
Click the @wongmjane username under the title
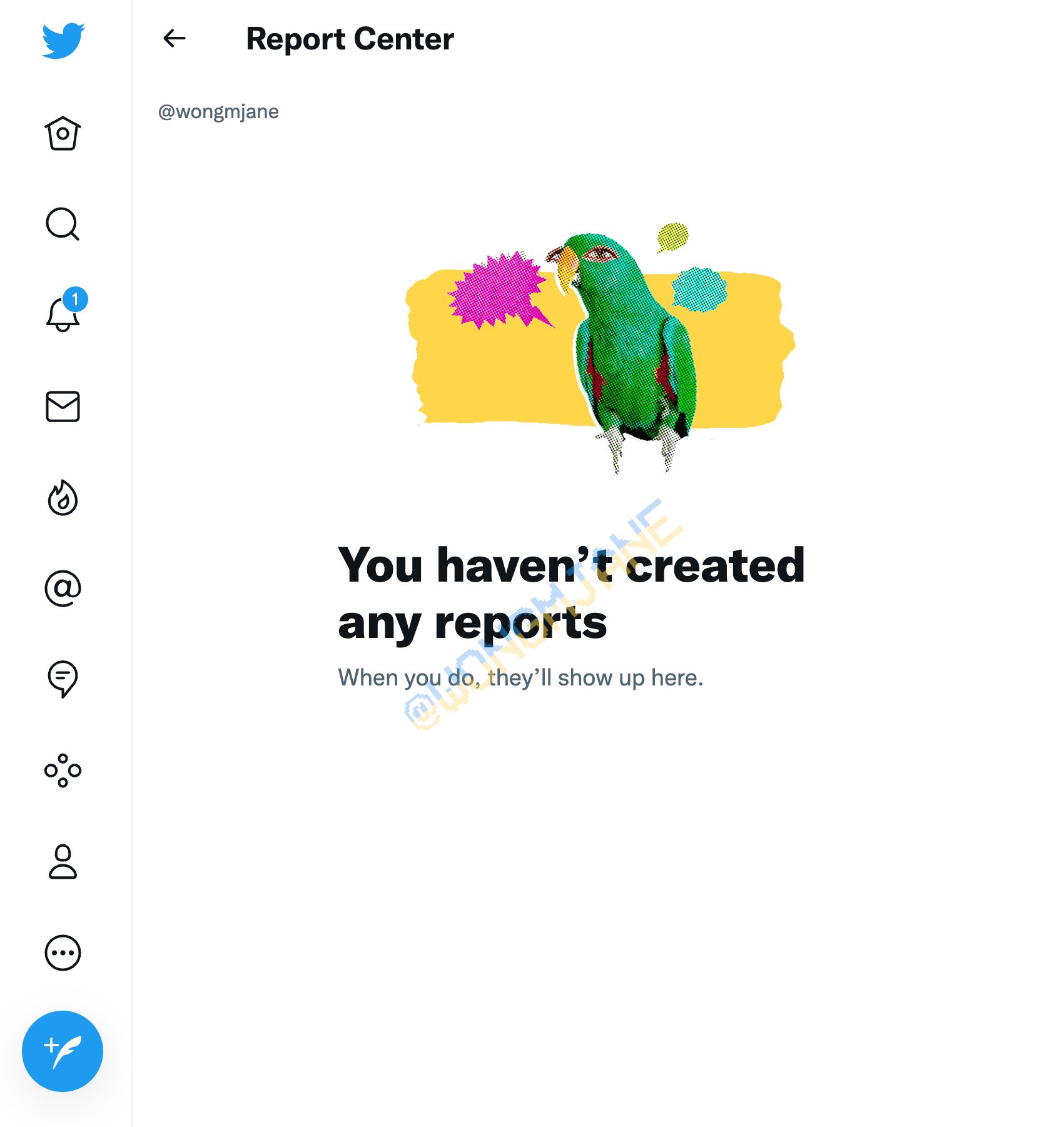coord(218,111)
